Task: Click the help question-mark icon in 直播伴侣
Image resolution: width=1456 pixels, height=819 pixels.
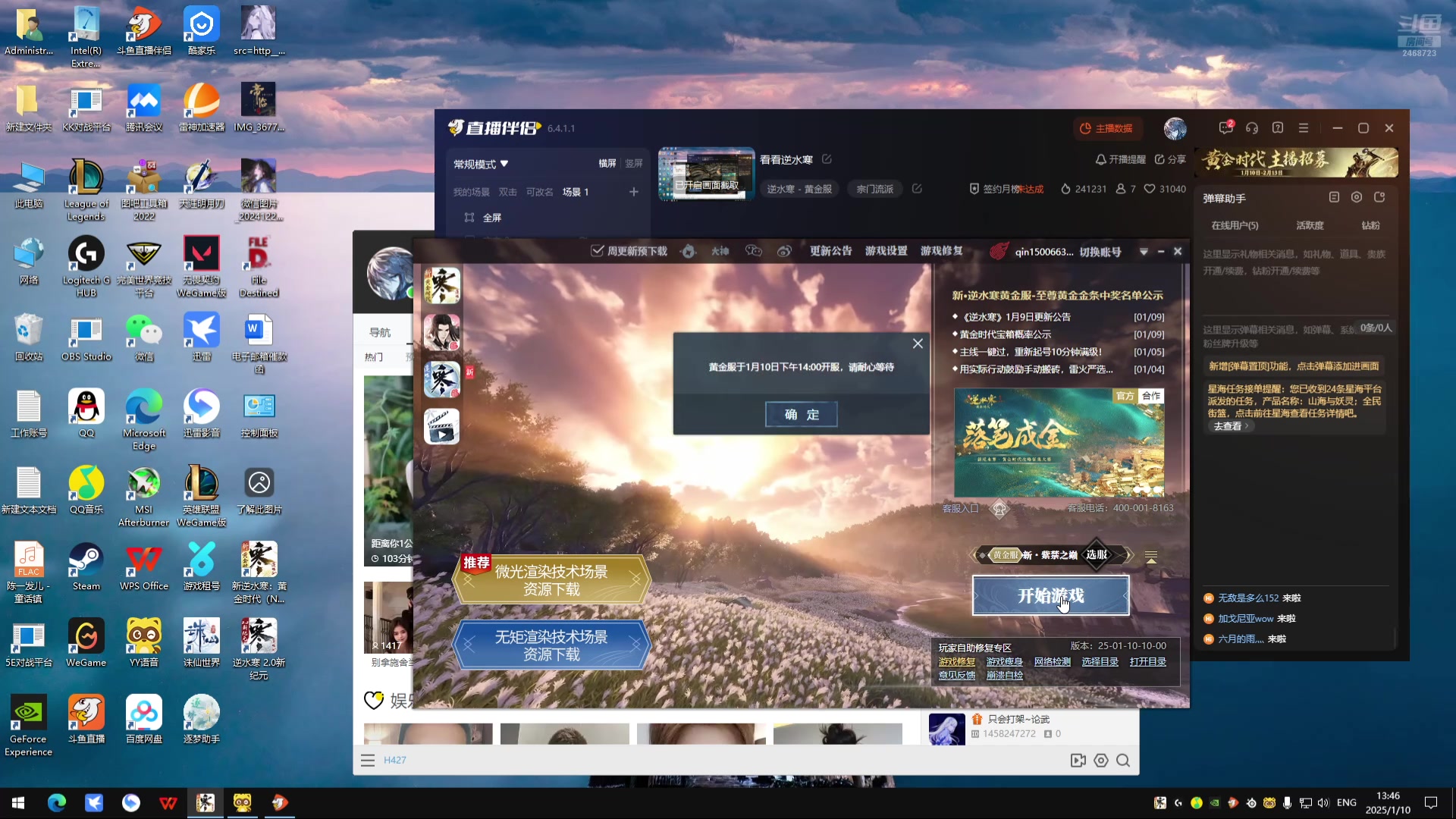Action: pyautogui.click(x=1278, y=128)
